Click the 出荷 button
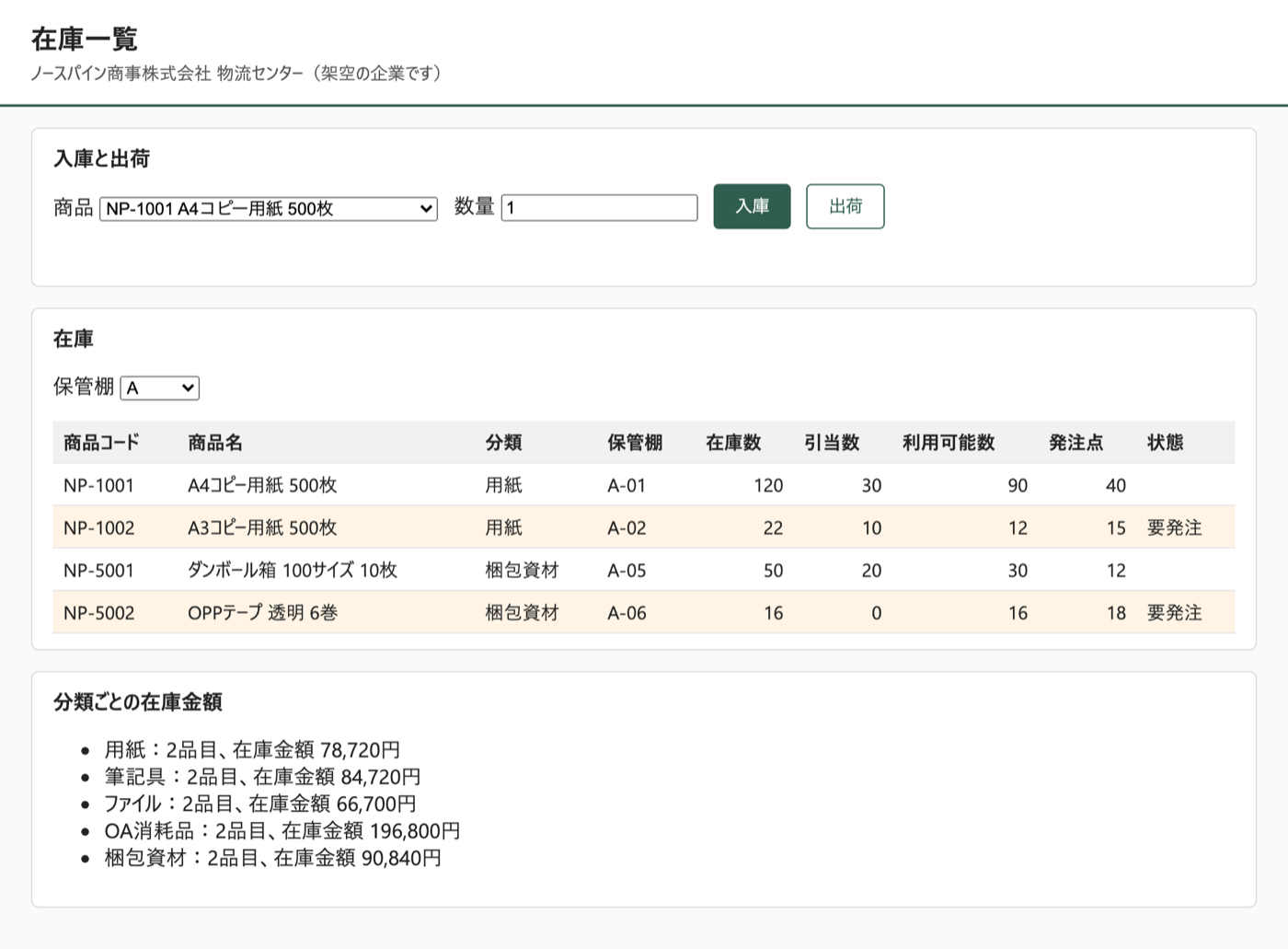The image size is (1288, 949). tap(845, 206)
